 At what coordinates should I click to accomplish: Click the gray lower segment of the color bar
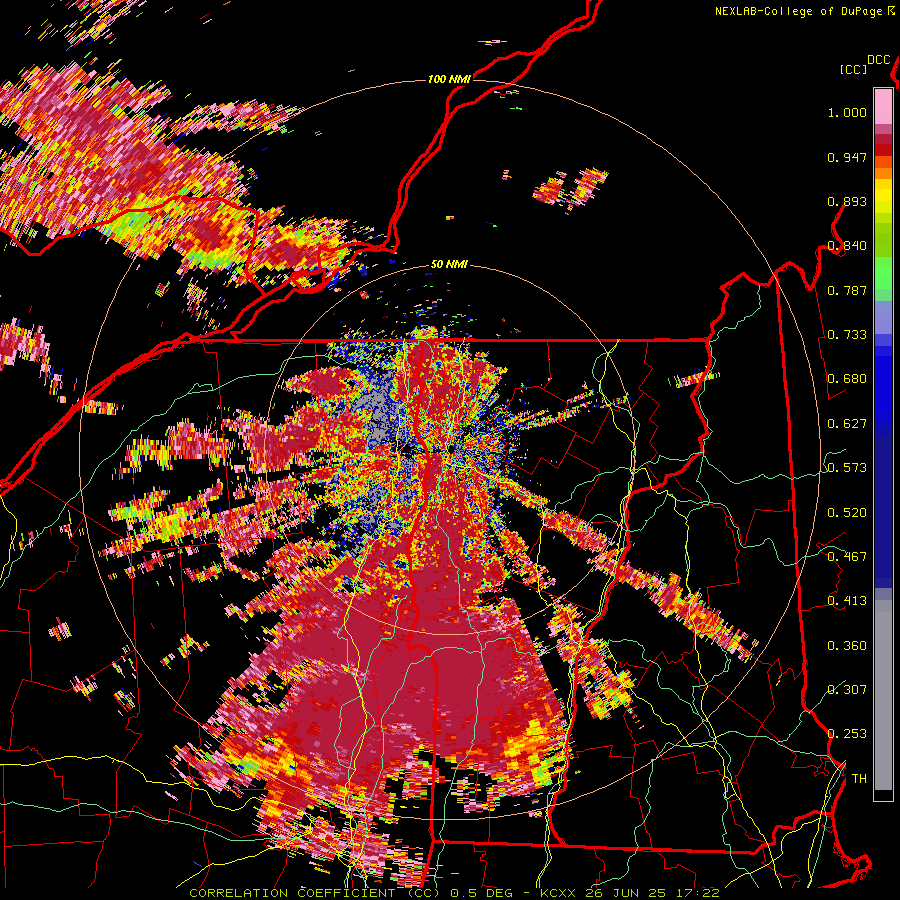(883, 695)
